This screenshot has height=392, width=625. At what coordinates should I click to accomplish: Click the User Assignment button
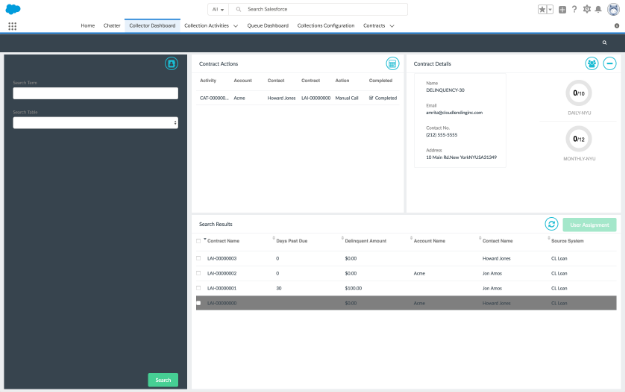pos(590,225)
